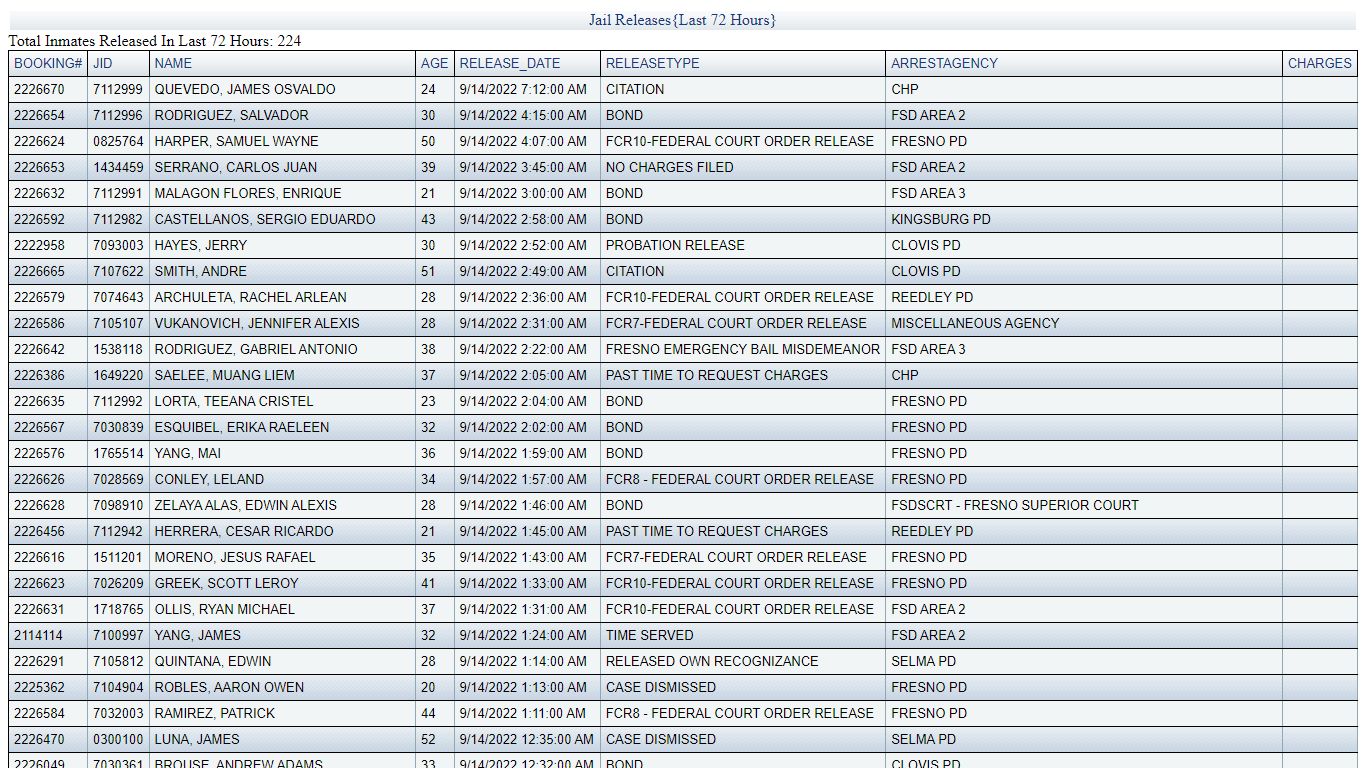This screenshot has height=768, width=1366.
Task: Click JID 7030839
Action: [118, 427]
